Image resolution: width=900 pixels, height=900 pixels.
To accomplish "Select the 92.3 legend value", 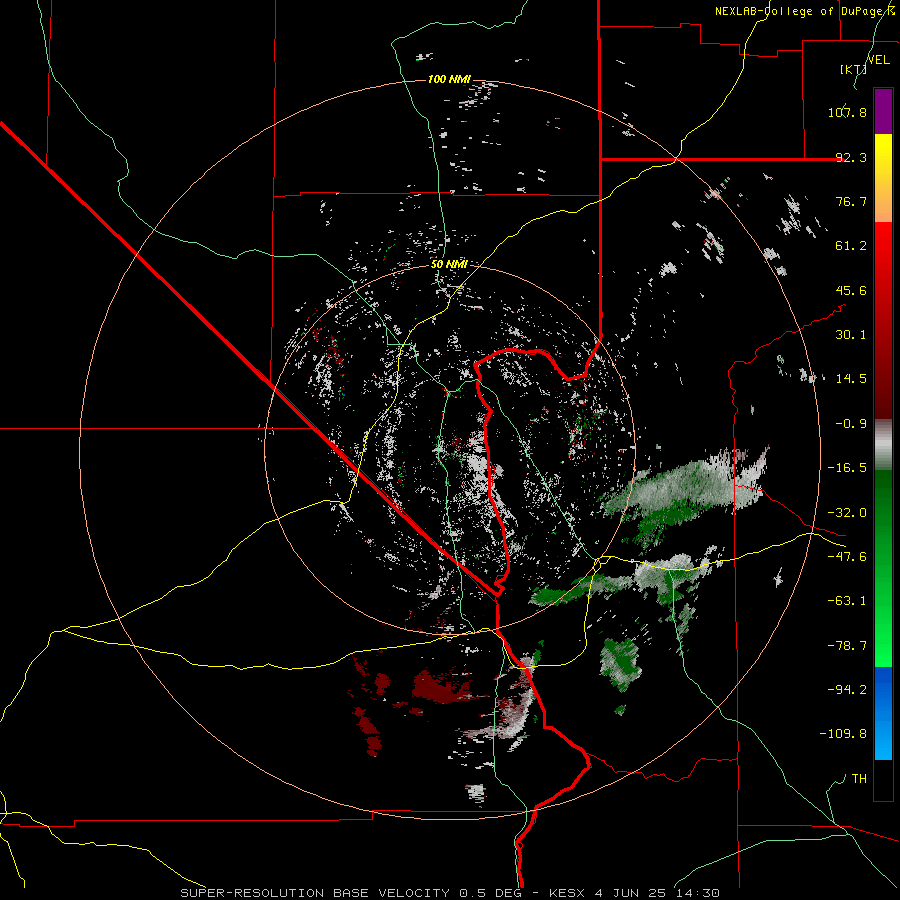I will [851, 157].
